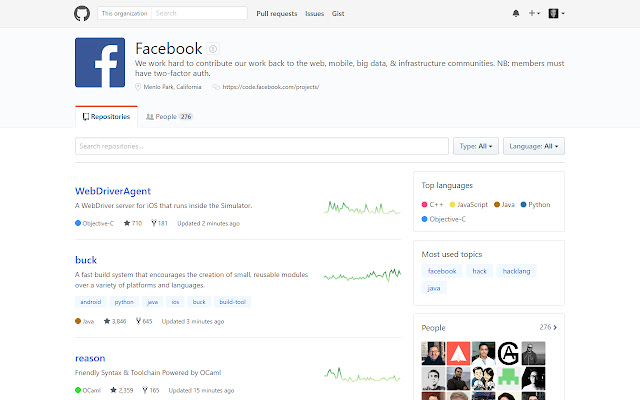Open the buck repository
Image resolution: width=640 pixels, height=400 pixels.
(86, 260)
